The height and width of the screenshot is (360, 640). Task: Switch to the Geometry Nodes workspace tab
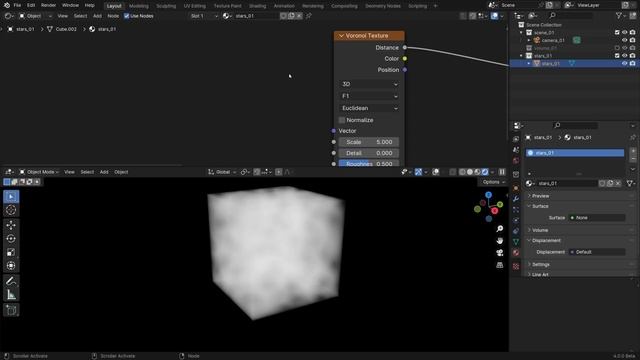point(383,6)
